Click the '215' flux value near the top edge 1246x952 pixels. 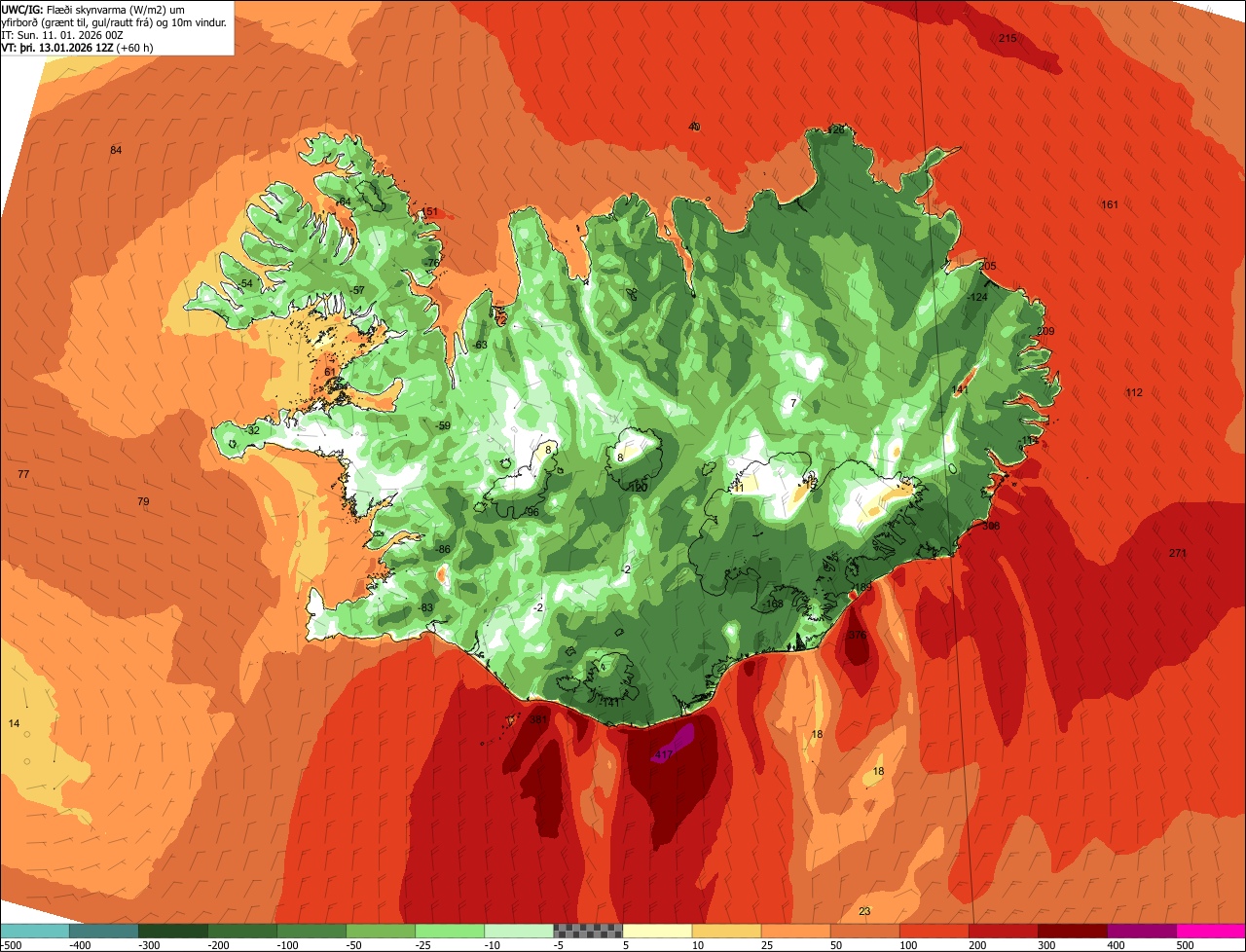pyautogui.click(x=1008, y=38)
